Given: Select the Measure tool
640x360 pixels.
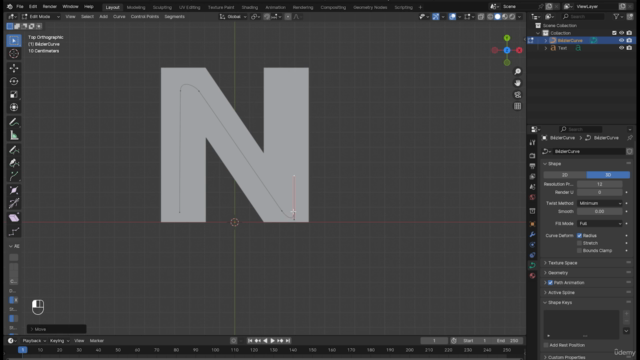Looking at the screenshot, I should pyautogui.click(x=14, y=136).
